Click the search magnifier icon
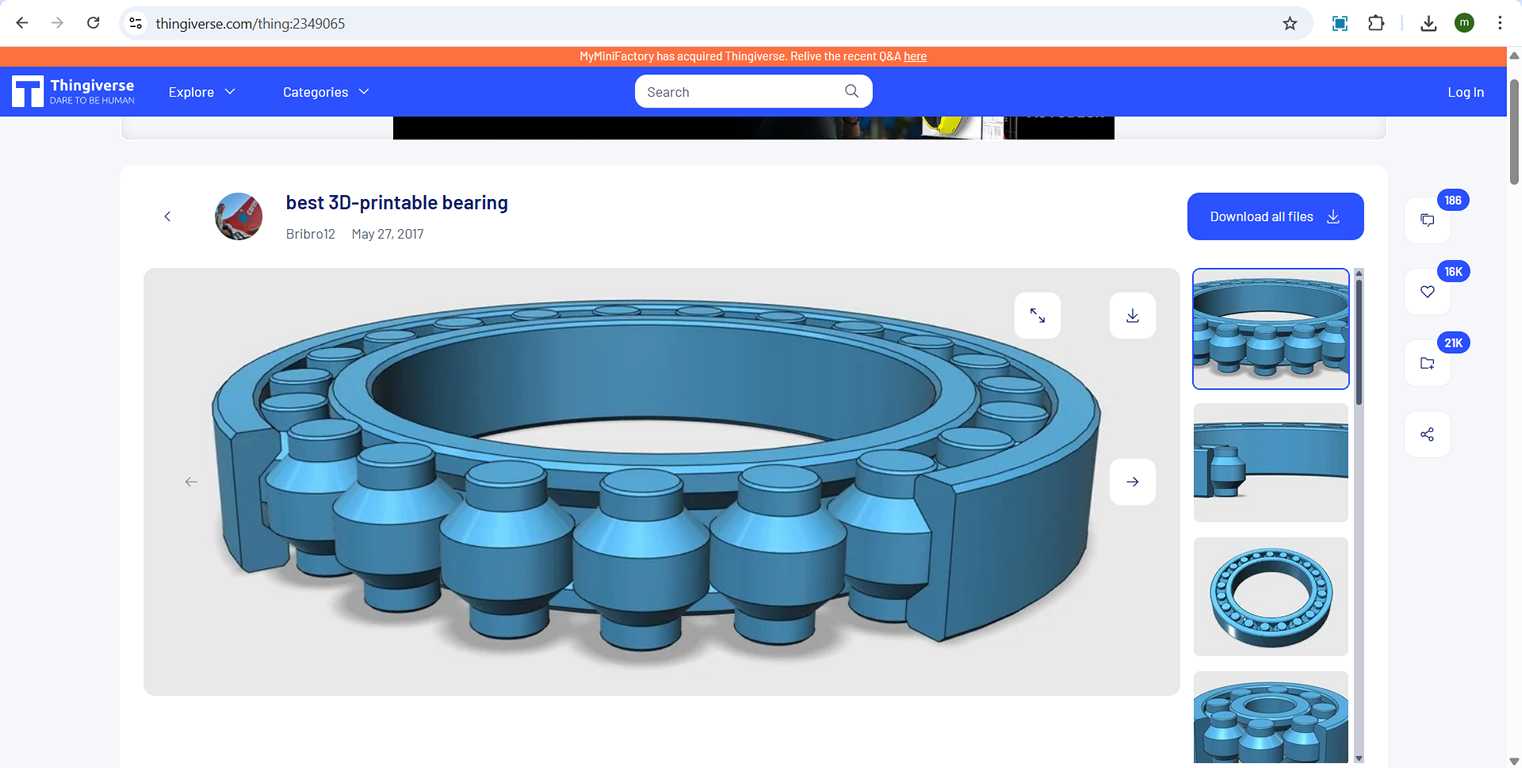This screenshot has width=1522, height=768. click(851, 91)
